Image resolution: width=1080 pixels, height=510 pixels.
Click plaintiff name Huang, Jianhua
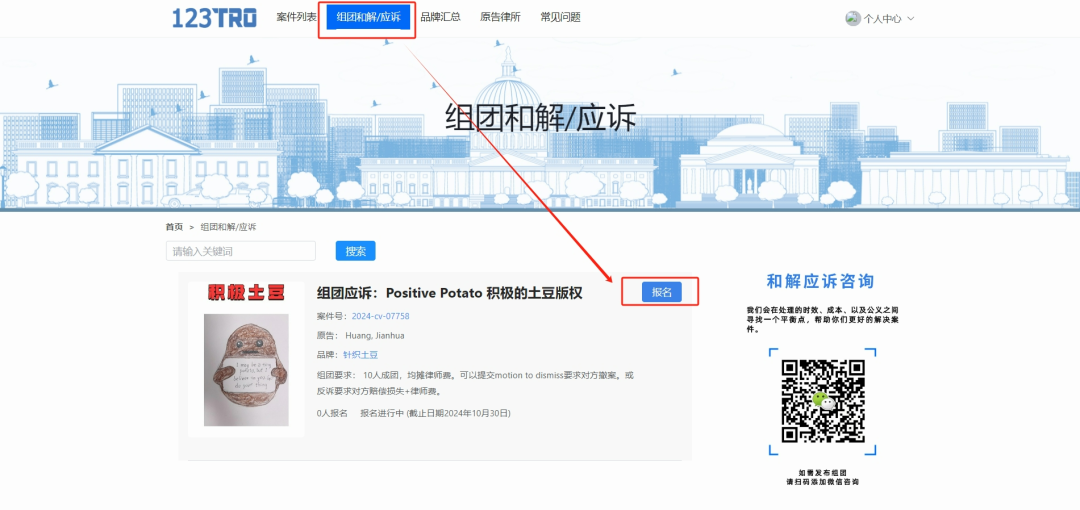375,336
